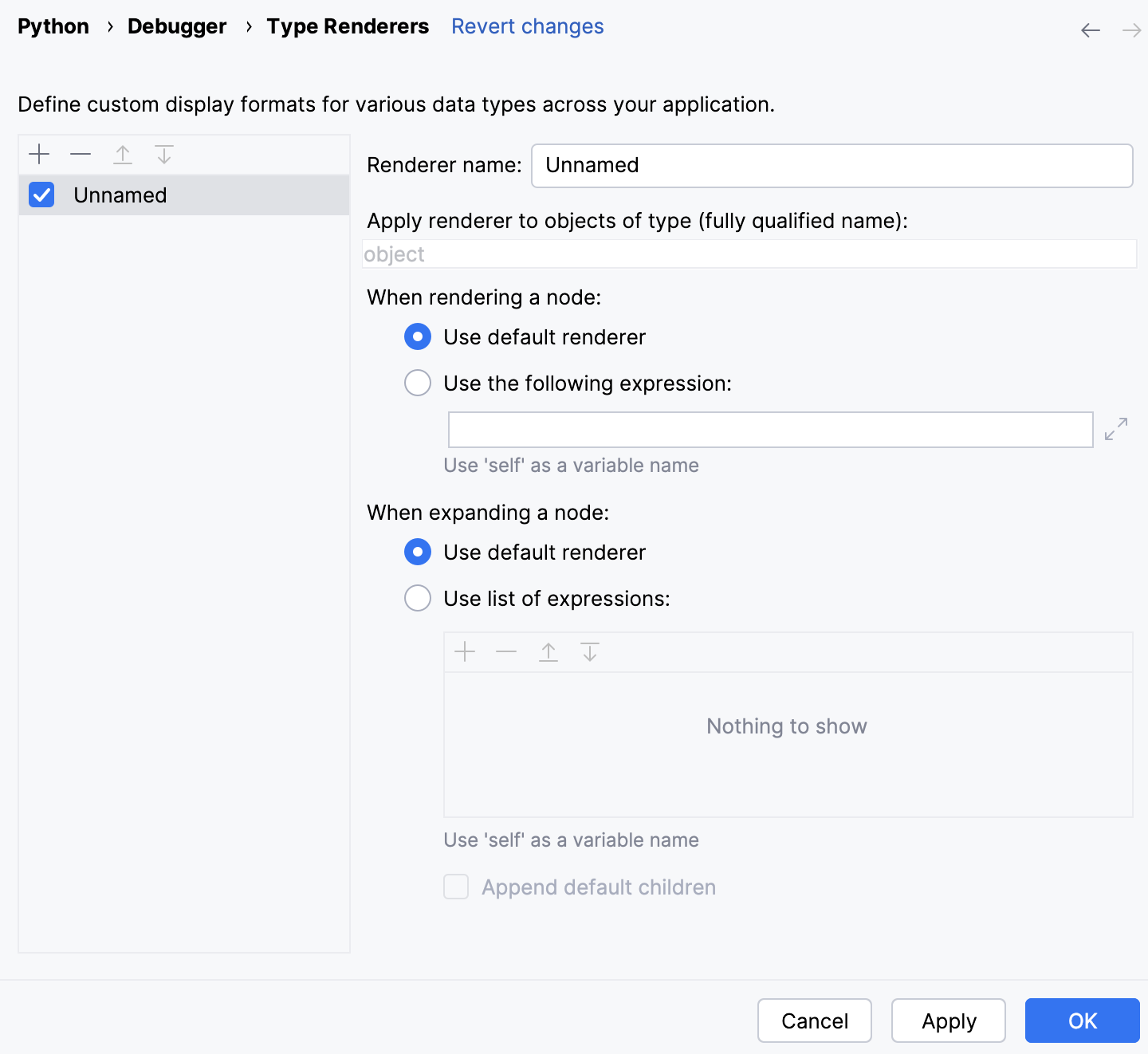Navigate forward in settings history
The width and height of the screenshot is (1148, 1054).
coord(1130,30)
